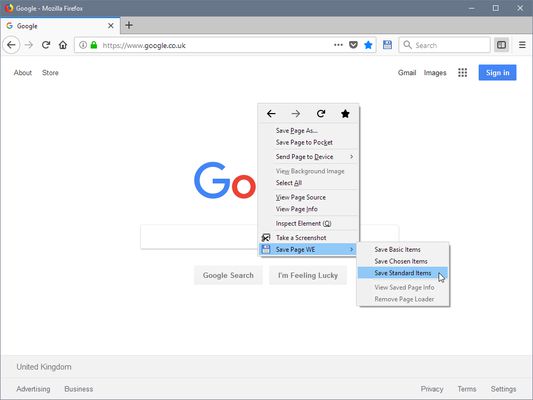Click the blue bookmark star in the address bar
Image resolution: width=533 pixels, height=400 pixels.
click(368, 45)
